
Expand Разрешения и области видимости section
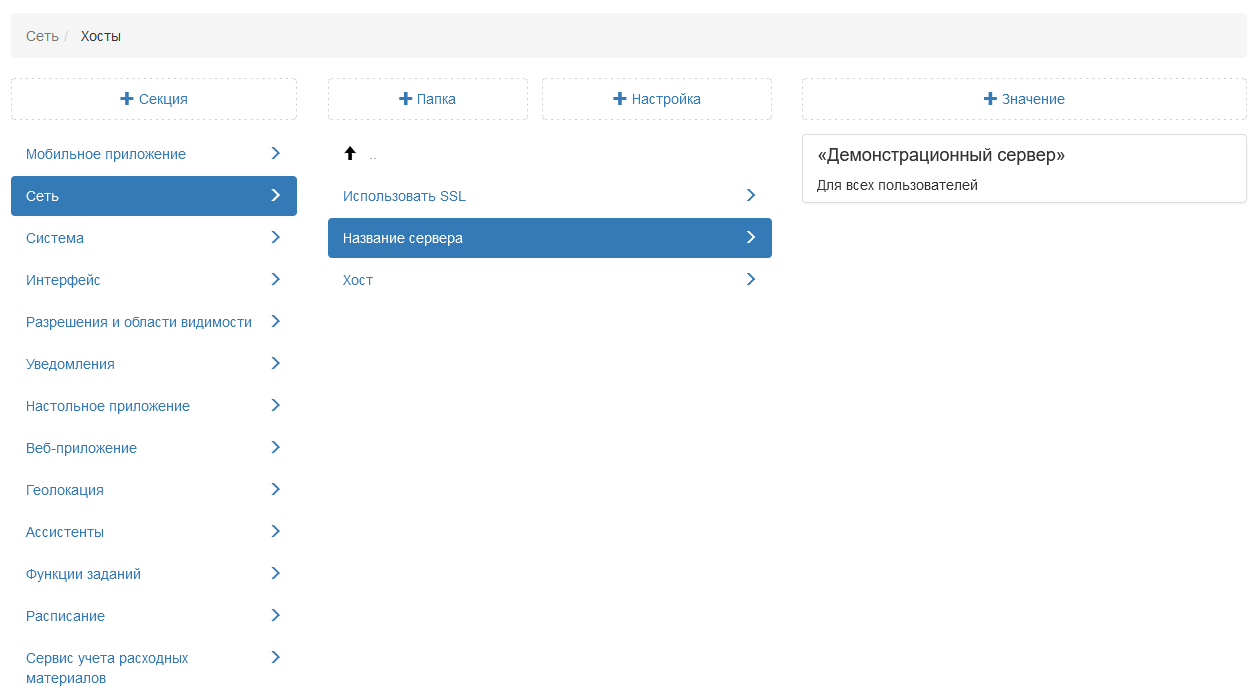click(x=139, y=322)
